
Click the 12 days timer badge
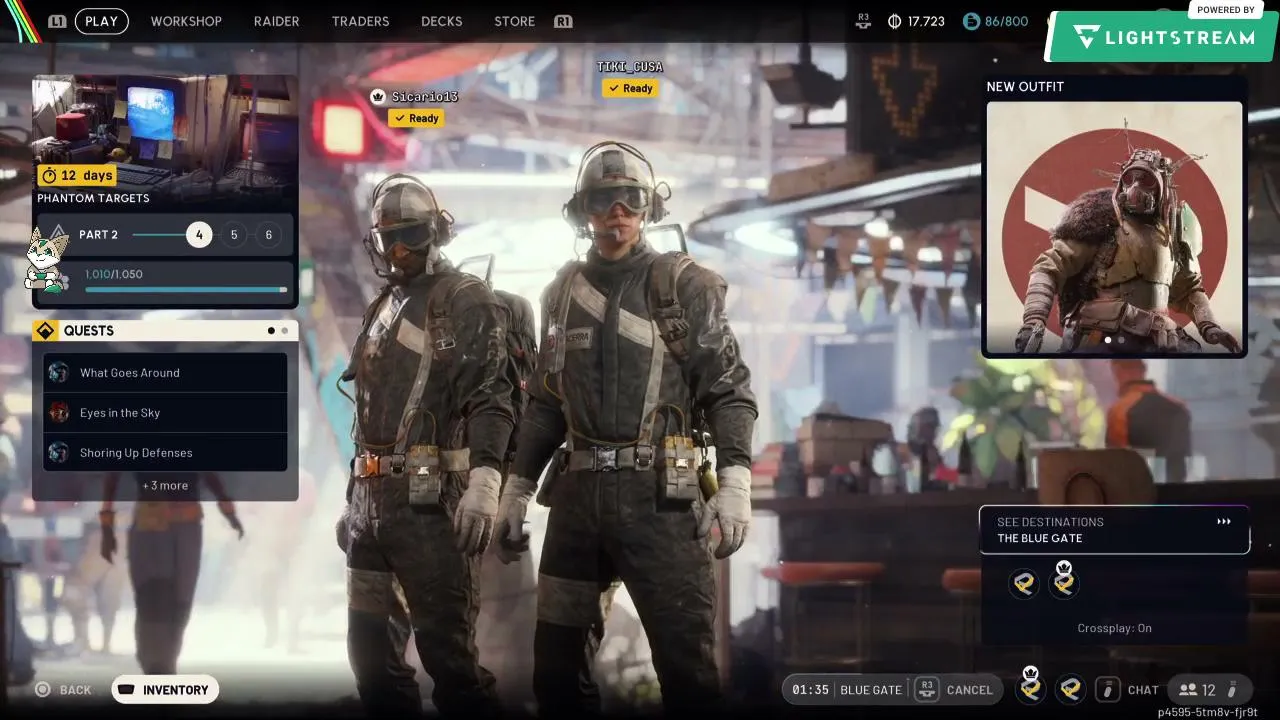point(77,175)
